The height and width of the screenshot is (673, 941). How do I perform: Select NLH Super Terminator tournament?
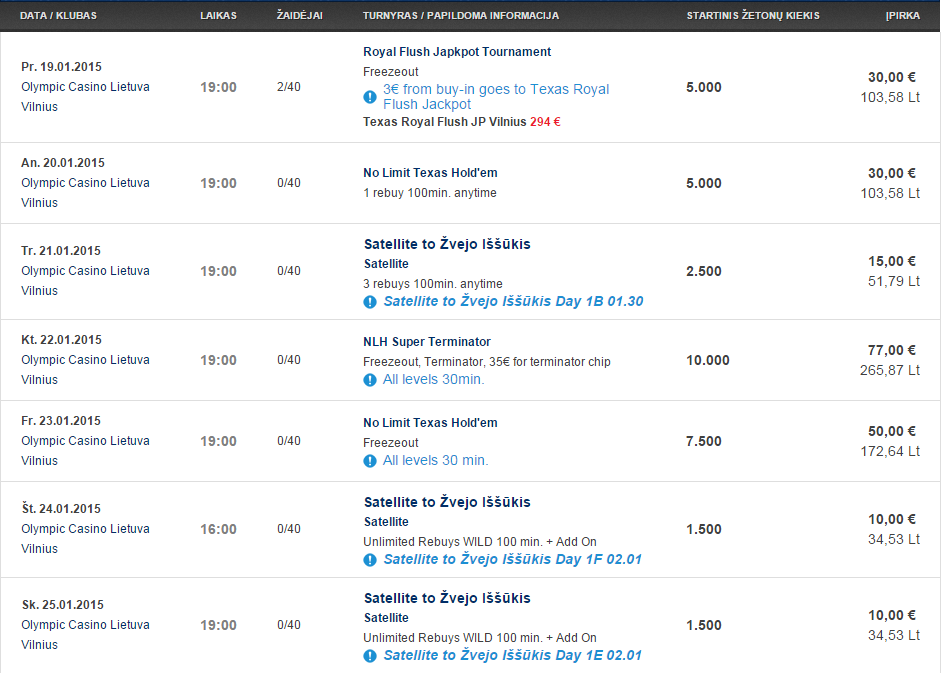coord(427,342)
